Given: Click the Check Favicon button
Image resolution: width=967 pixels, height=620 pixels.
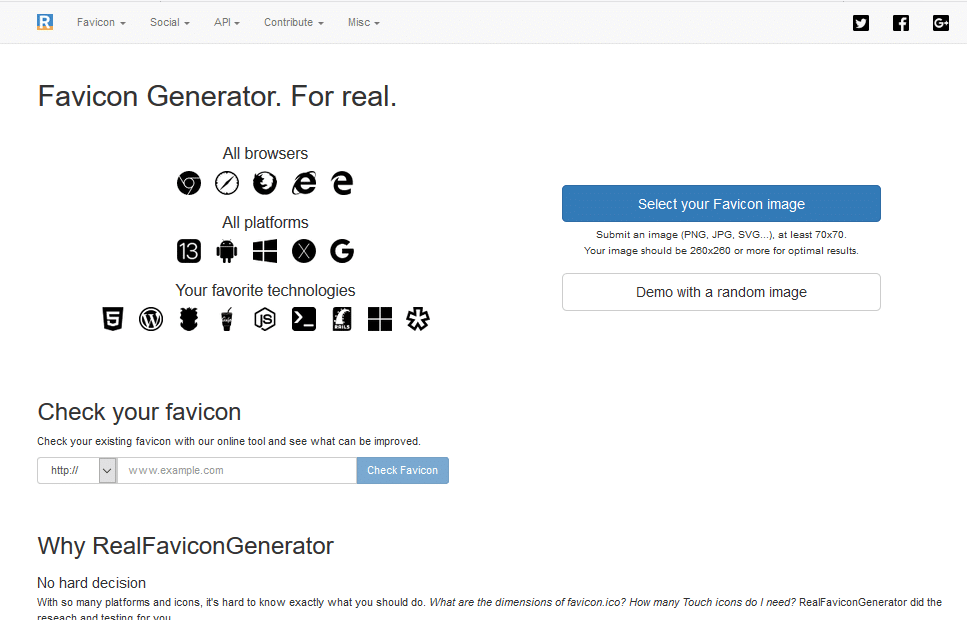Looking at the screenshot, I should [403, 471].
